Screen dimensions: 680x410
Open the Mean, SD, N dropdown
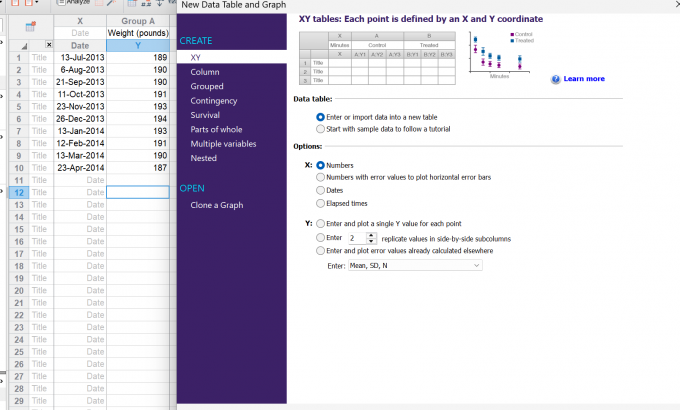click(x=415, y=266)
